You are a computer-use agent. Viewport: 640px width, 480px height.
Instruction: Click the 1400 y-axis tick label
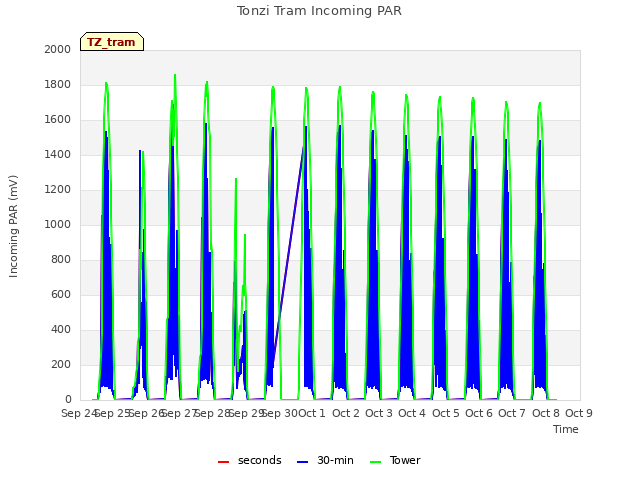[58, 154]
